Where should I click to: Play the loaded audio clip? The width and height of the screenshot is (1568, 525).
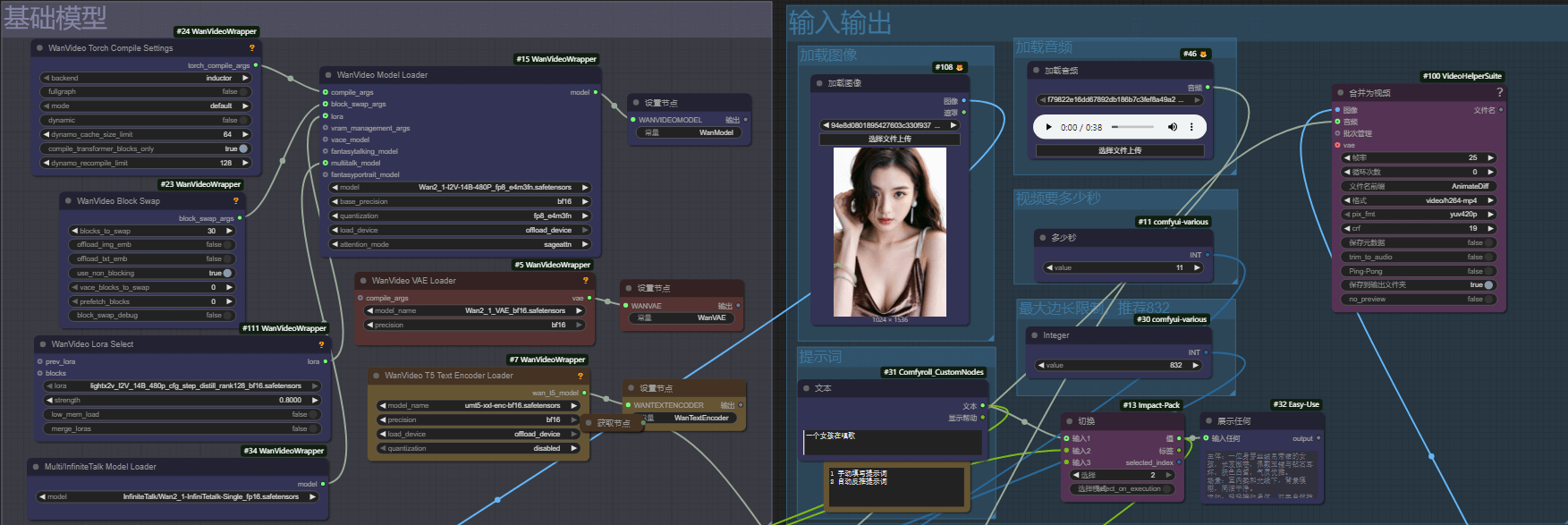pyautogui.click(x=1048, y=127)
